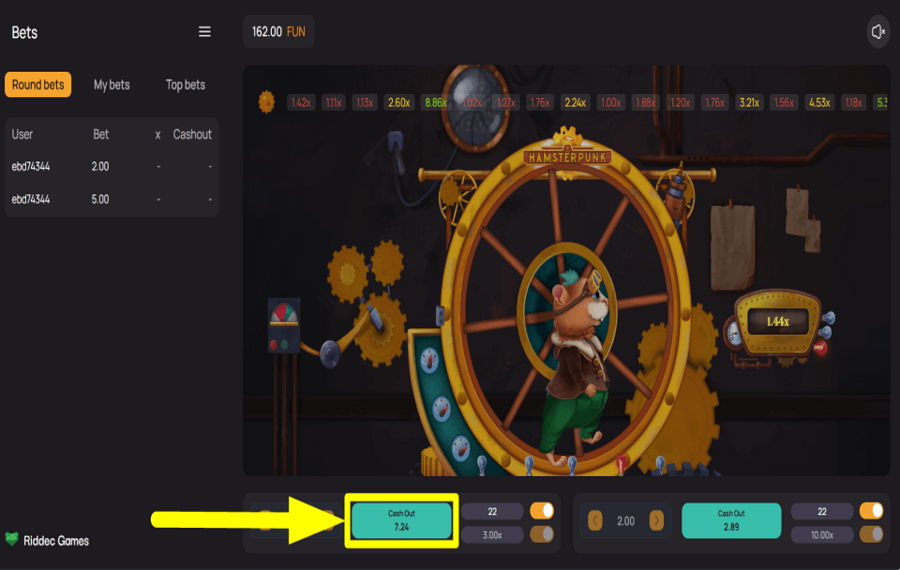900x570 pixels.
Task: Select the Round bets tab
Action: pos(38,85)
